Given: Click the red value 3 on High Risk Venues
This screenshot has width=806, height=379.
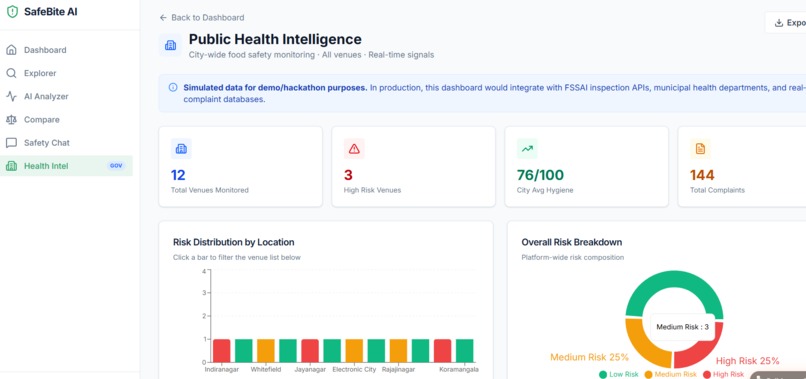Looking at the screenshot, I should (x=348, y=175).
